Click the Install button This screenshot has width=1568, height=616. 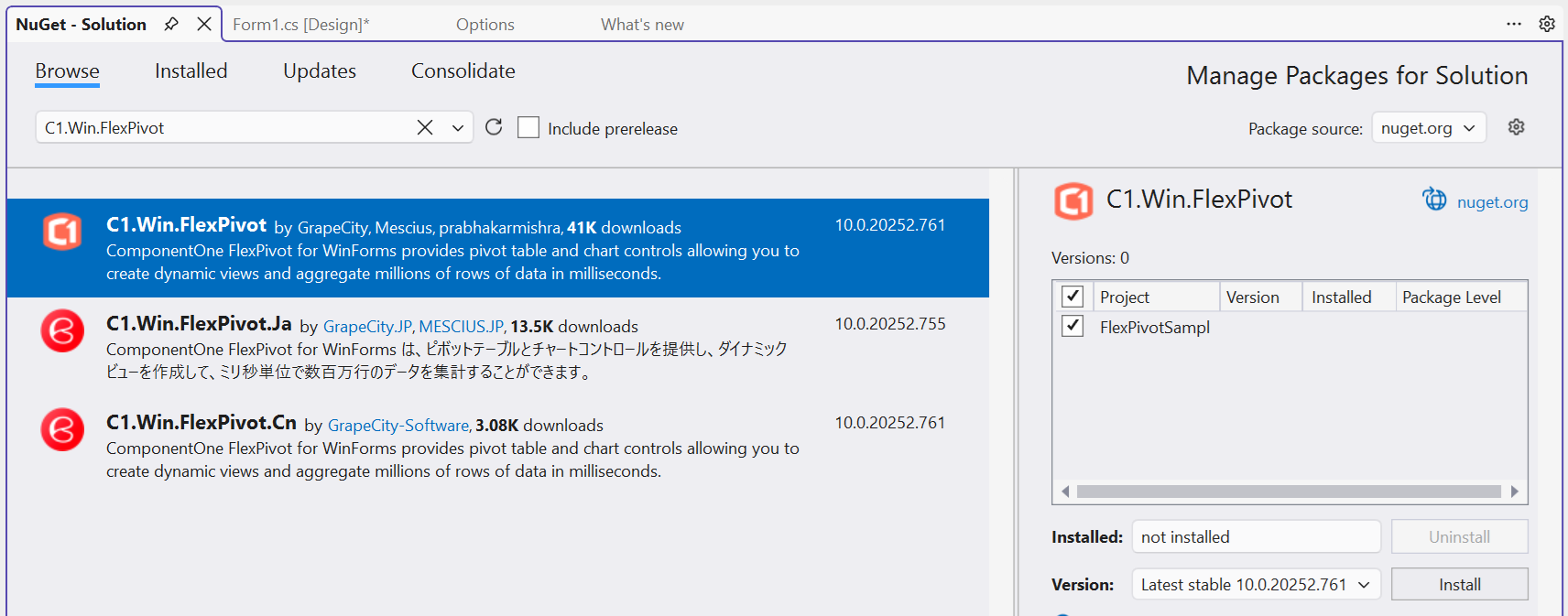point(1460,584)
